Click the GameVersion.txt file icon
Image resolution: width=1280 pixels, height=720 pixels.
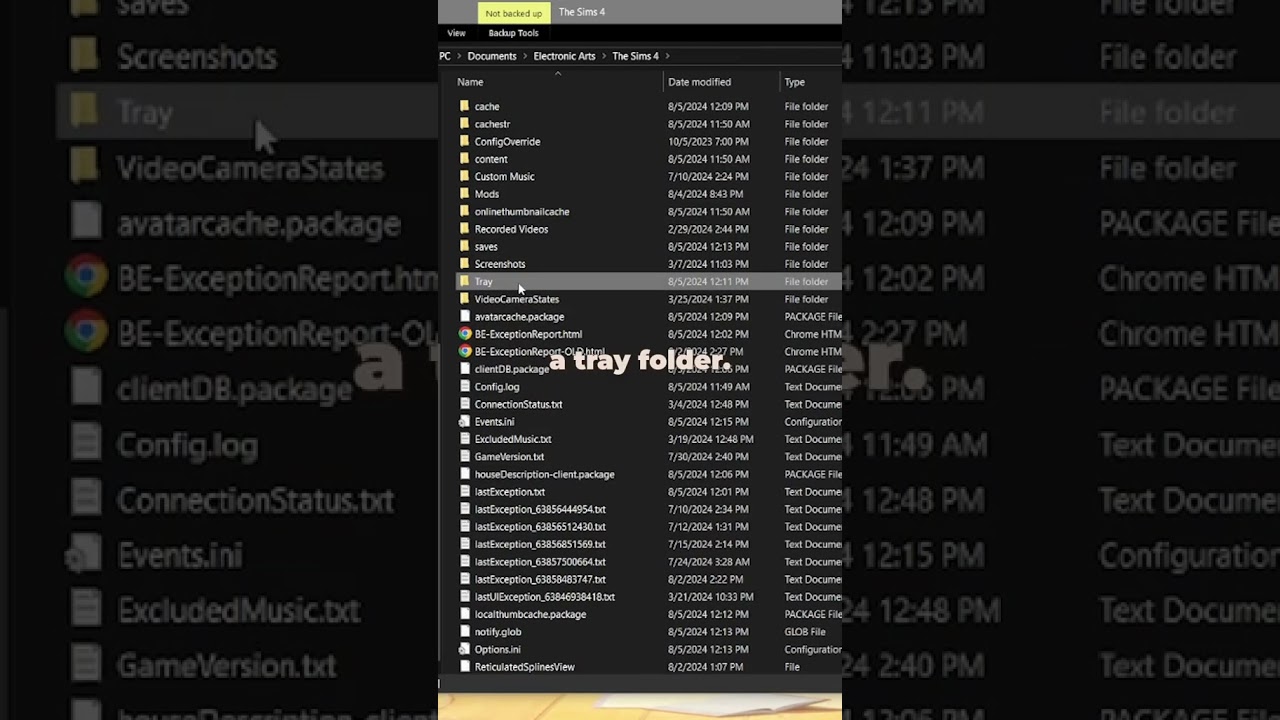(464, 456)
